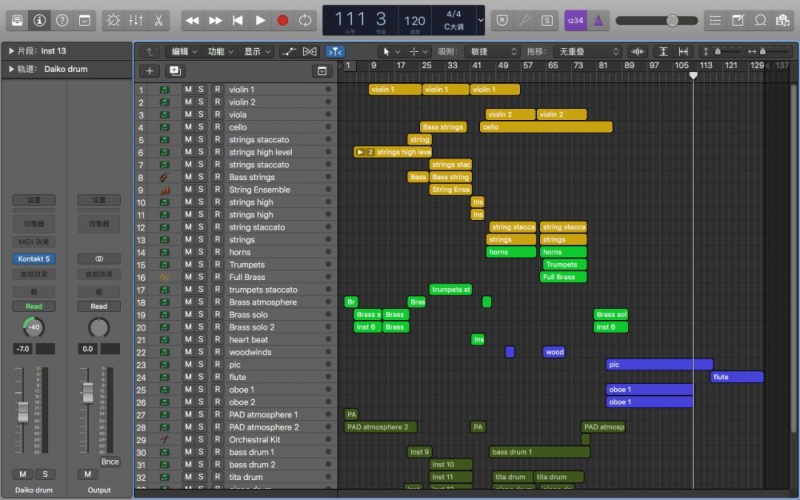Select the blue pic region

tap(659, 364)
